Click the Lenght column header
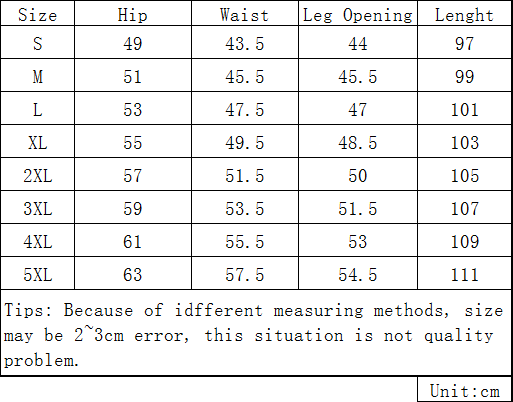Viewport: 513px width, 402px height. click(464, 15)
